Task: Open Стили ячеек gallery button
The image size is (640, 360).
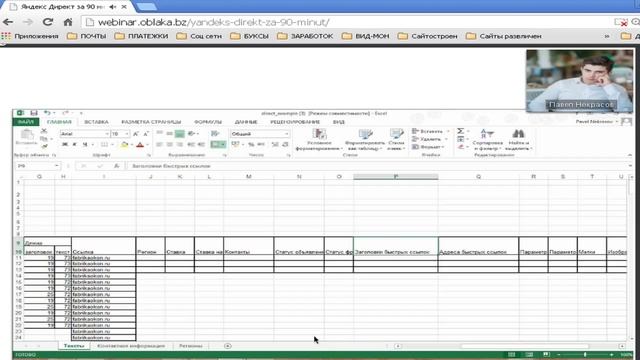Action: click(x=396, y=139)
